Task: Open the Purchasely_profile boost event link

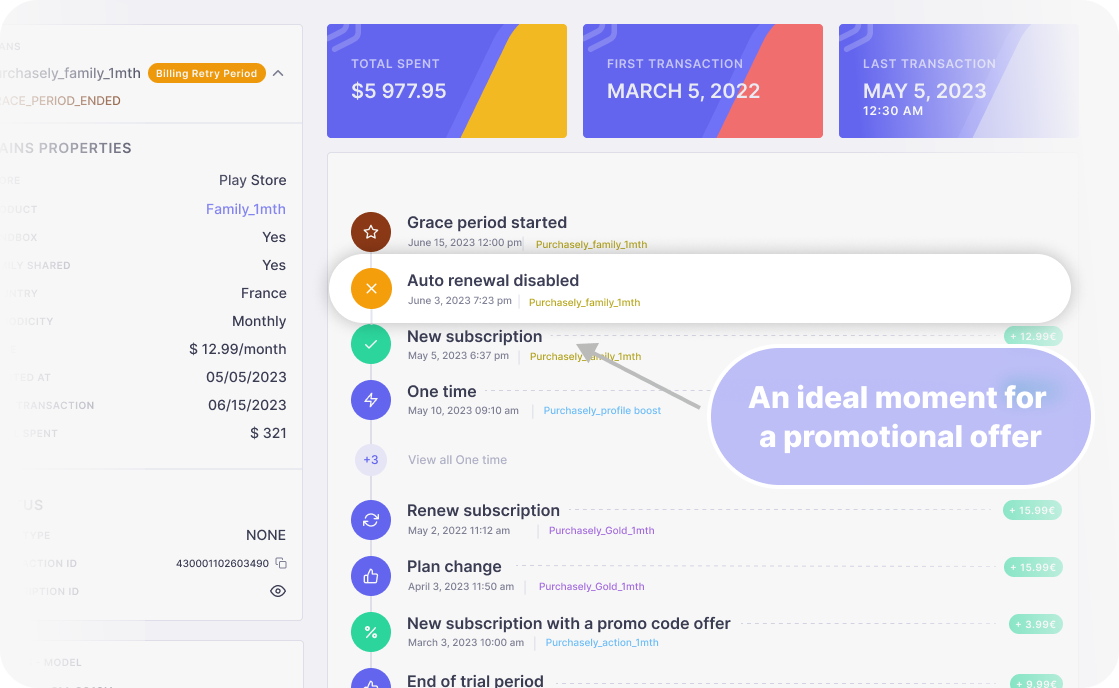Action: pyautogui.click(x=601, y=410)
